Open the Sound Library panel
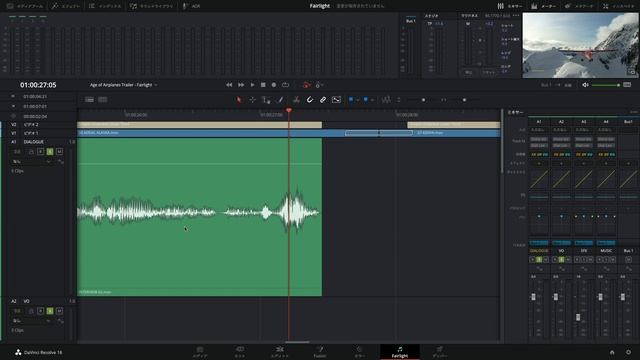The image size is (640, 360). (151, 6)
